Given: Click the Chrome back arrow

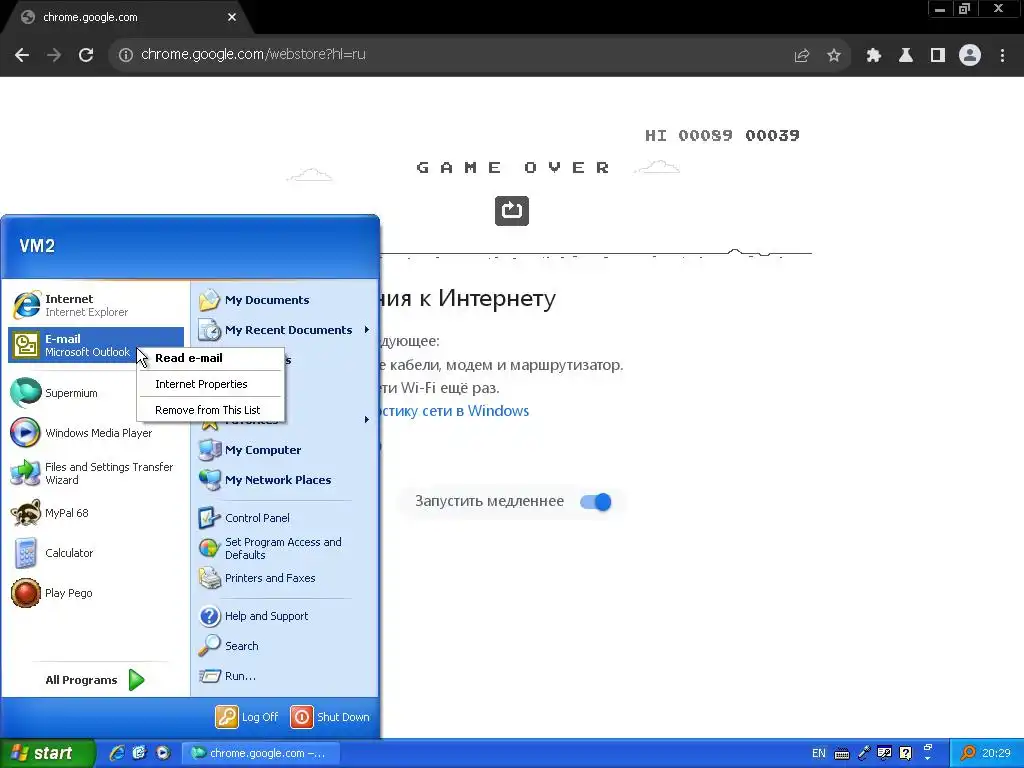Looking at the screenshot, I should coord(22,55).
